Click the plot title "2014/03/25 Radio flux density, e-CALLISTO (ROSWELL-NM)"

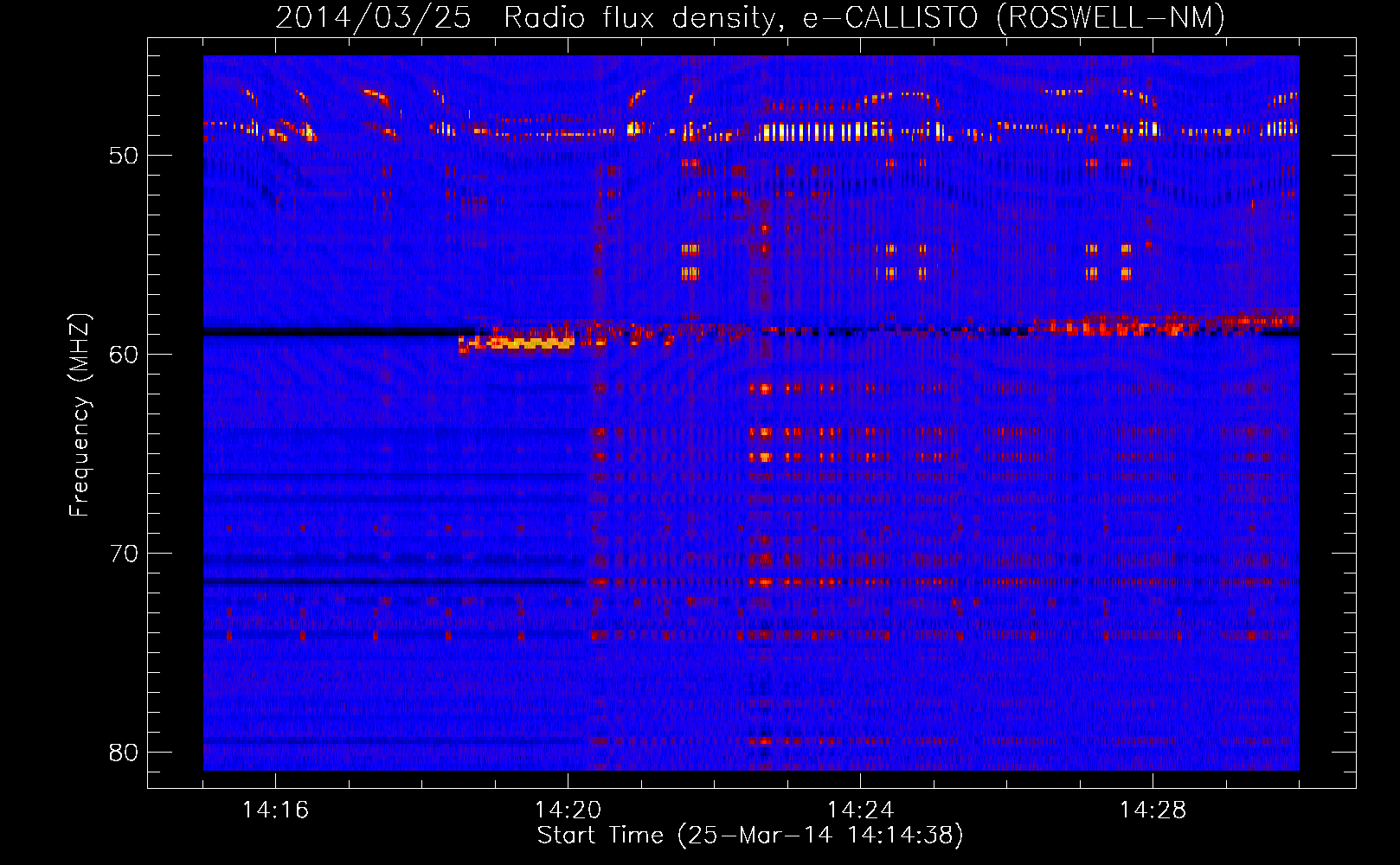(x=750, y=17)
